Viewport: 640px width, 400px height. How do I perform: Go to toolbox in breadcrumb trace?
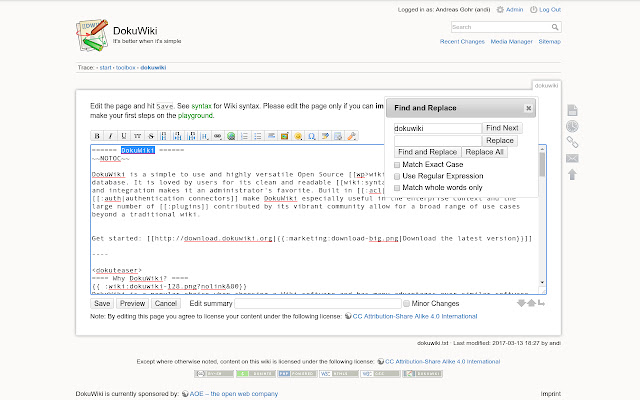pos(125,68)
